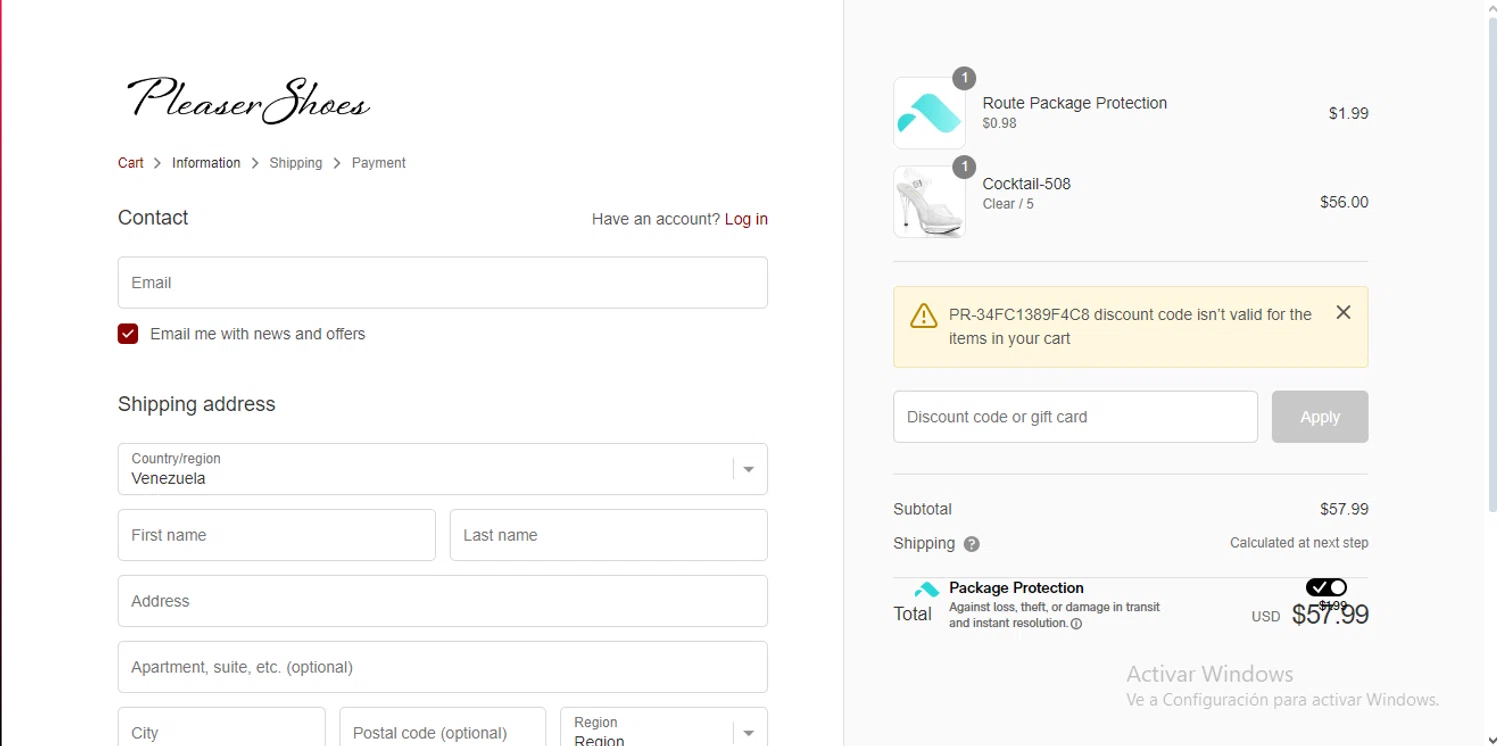Click the shipping help question mark icon

tap(971, 544)
